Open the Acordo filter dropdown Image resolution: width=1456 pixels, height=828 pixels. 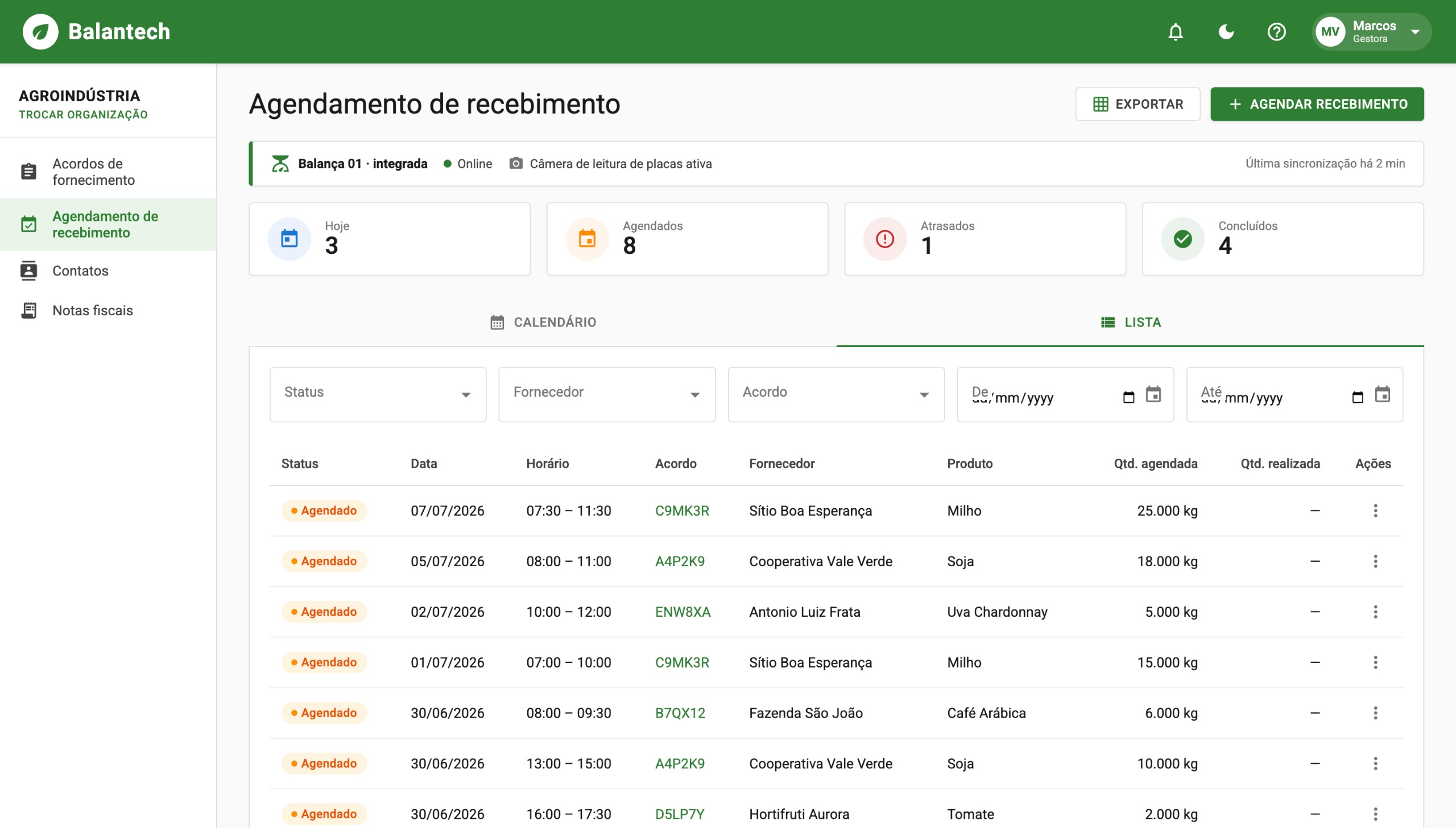(x=836, y=394)
